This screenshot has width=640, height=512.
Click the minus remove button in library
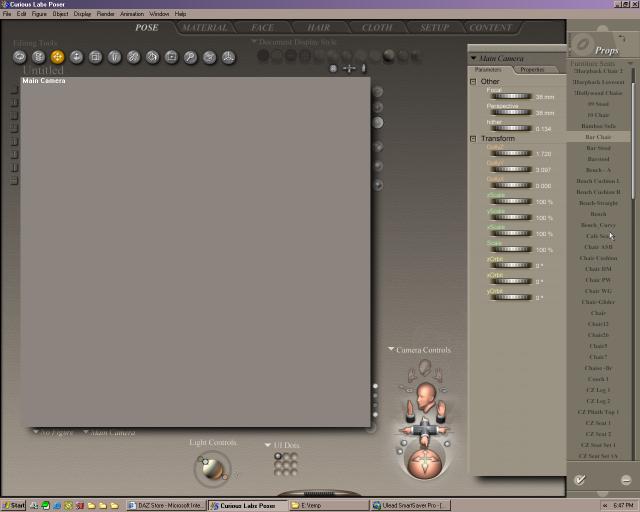(626, 480)
